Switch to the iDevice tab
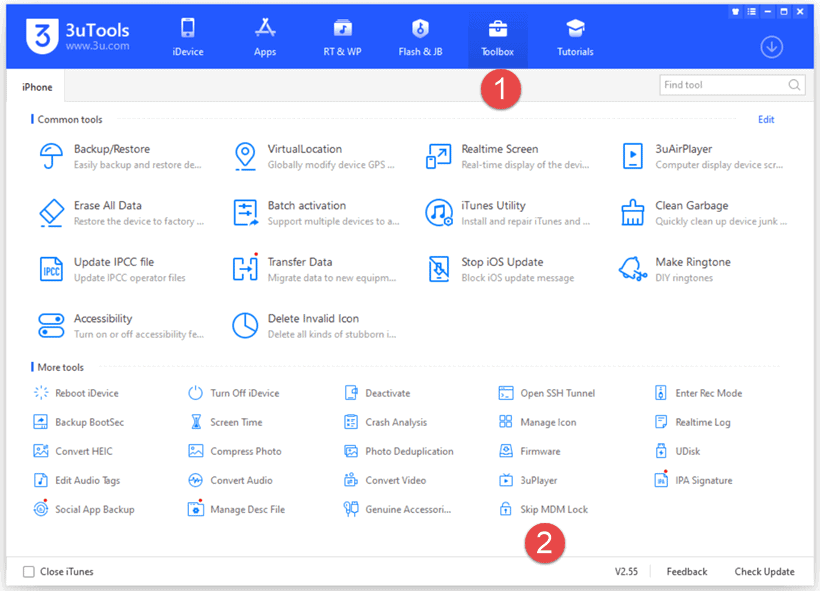 pos(188,37)
